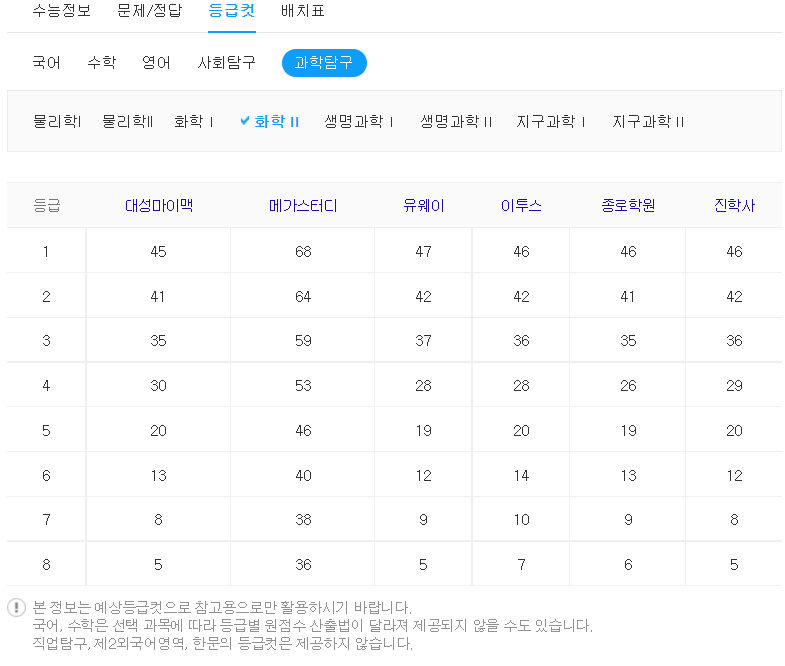Click 대성마이맥 grade 1 value 45
785x666 pixels.
pos(158,251)
